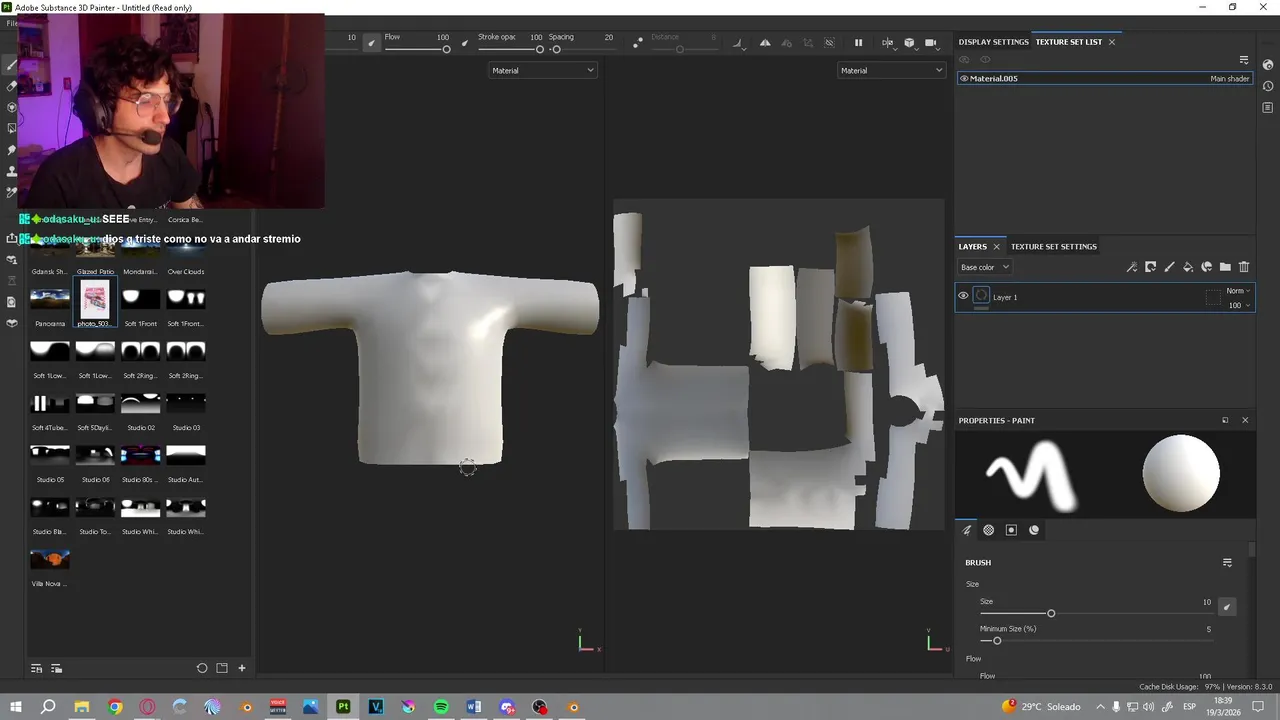Toggle visibility of Material.005 texture set
This screenshot has width=1280, height=720.
tap(964, 78)
